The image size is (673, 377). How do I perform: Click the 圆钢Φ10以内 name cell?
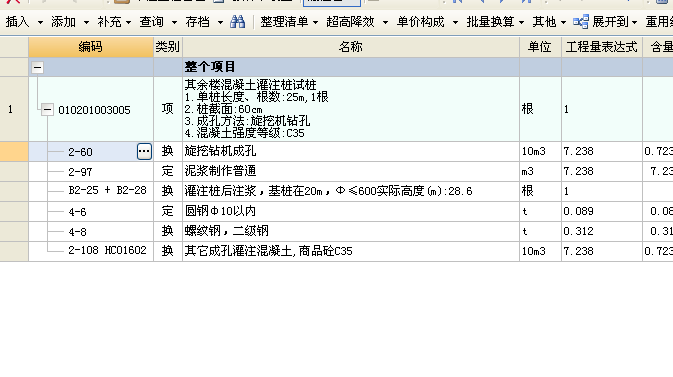[x=351, y=211]
